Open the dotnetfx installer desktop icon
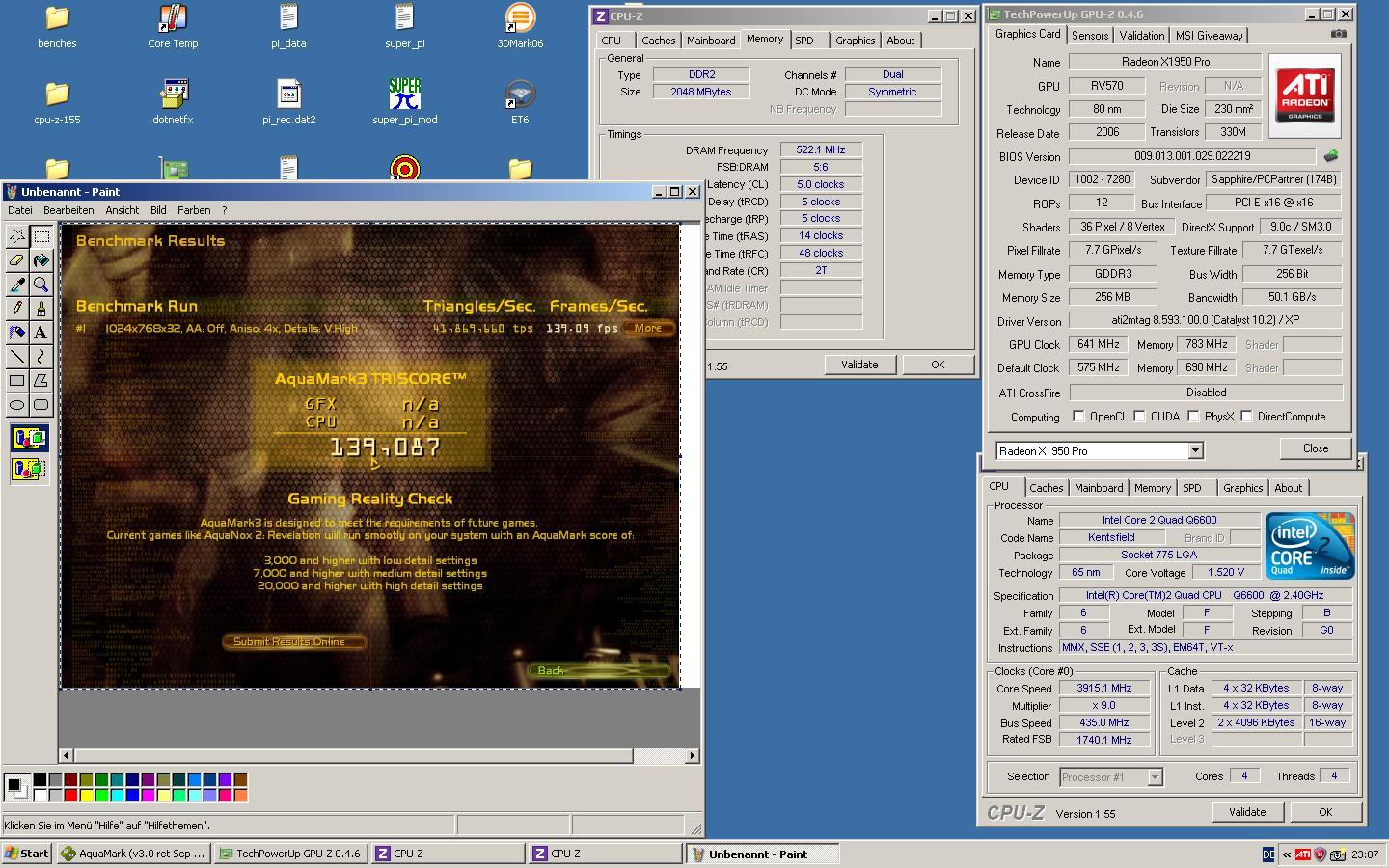 pos(173,102)
